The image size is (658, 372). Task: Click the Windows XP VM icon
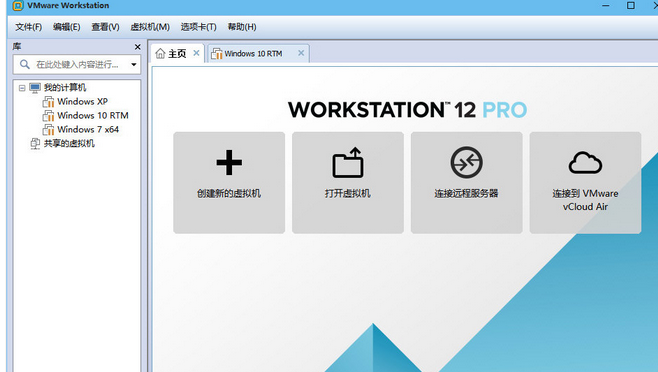[x=49, y=102]
